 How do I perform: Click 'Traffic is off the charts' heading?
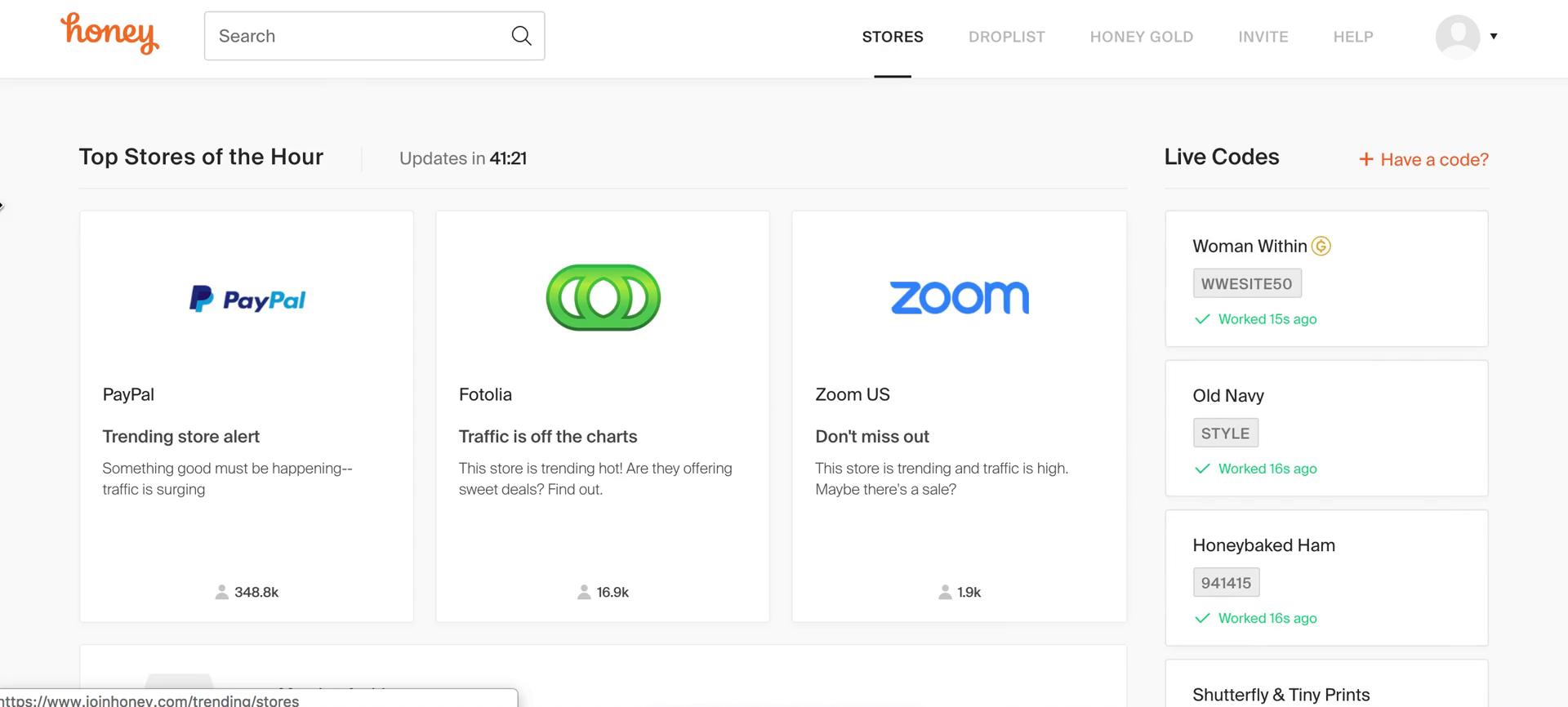point(547,436)
